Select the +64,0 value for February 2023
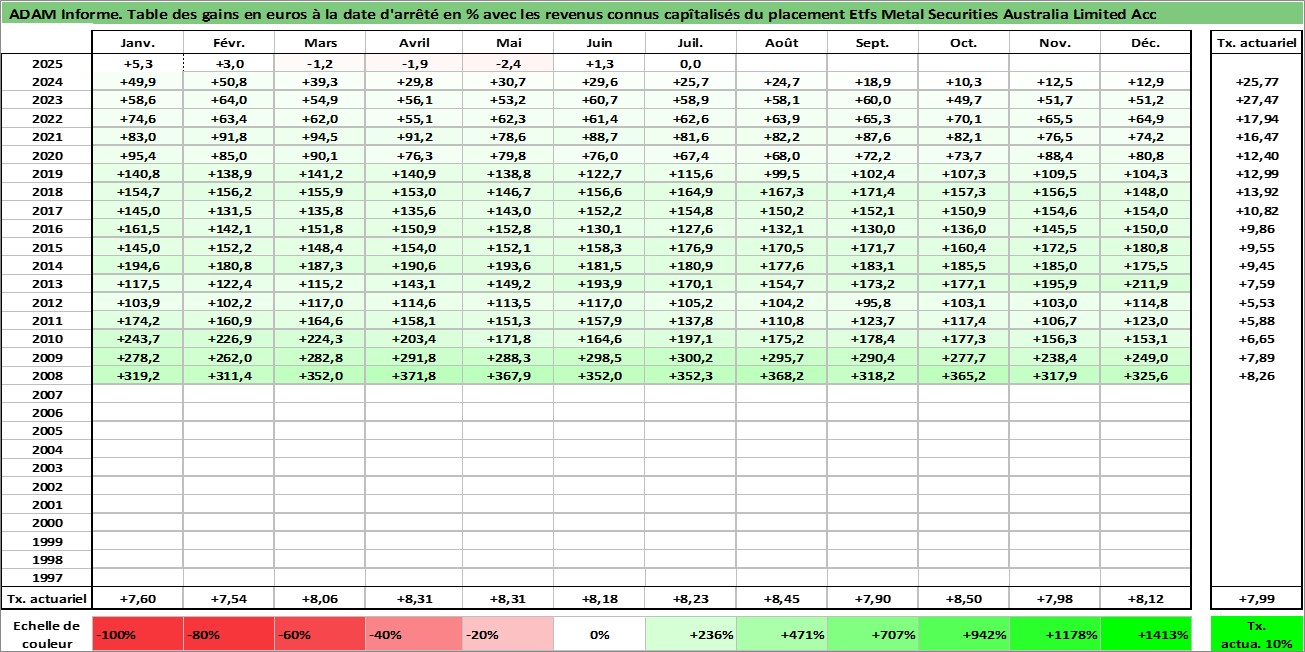The width and height of the screenshot is (1305, 652). coord(229,100)
